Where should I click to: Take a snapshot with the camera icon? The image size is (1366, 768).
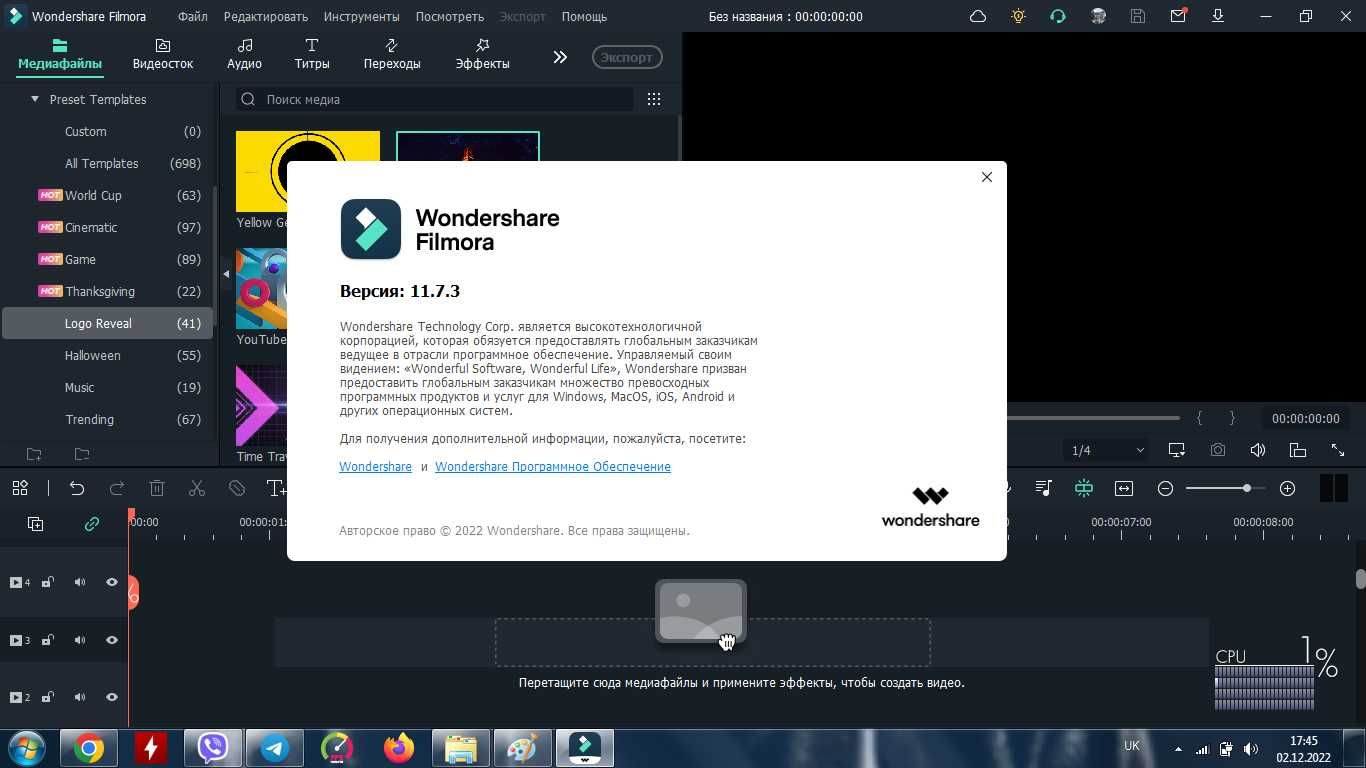click(1217, 450)
